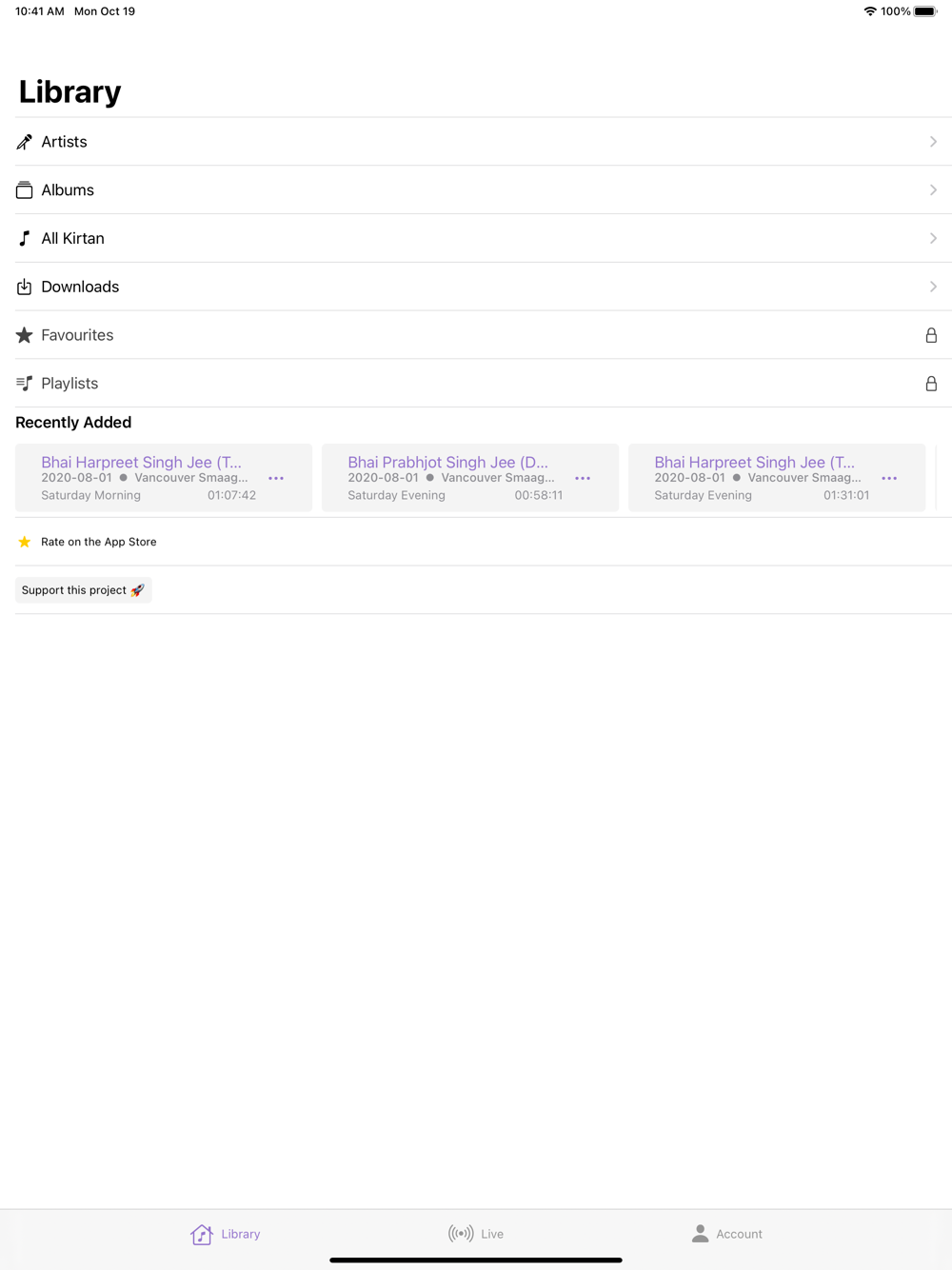The image size is (952, 1270).
Task: Tap the Playlists list icon
Action: click(25, 384)
